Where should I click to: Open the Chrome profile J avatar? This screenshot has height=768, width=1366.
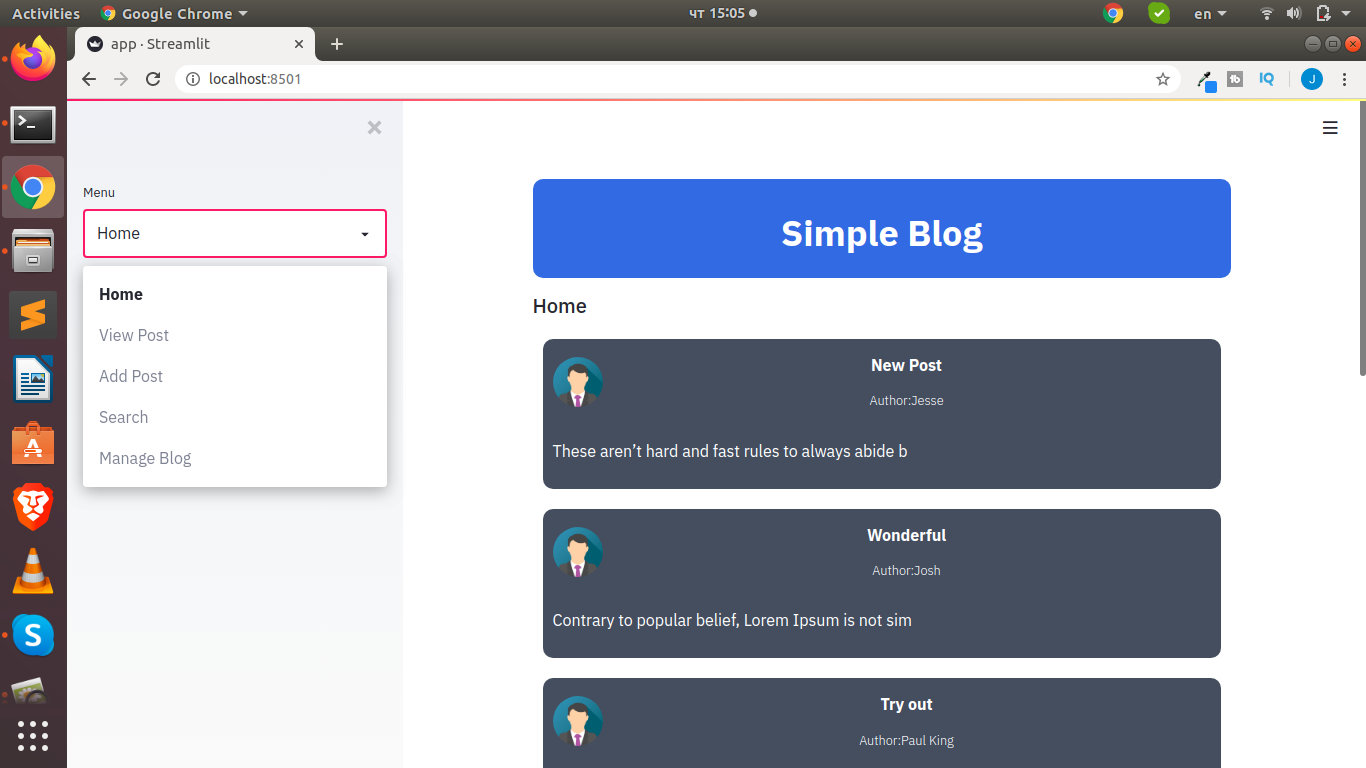pos(1312,79)
